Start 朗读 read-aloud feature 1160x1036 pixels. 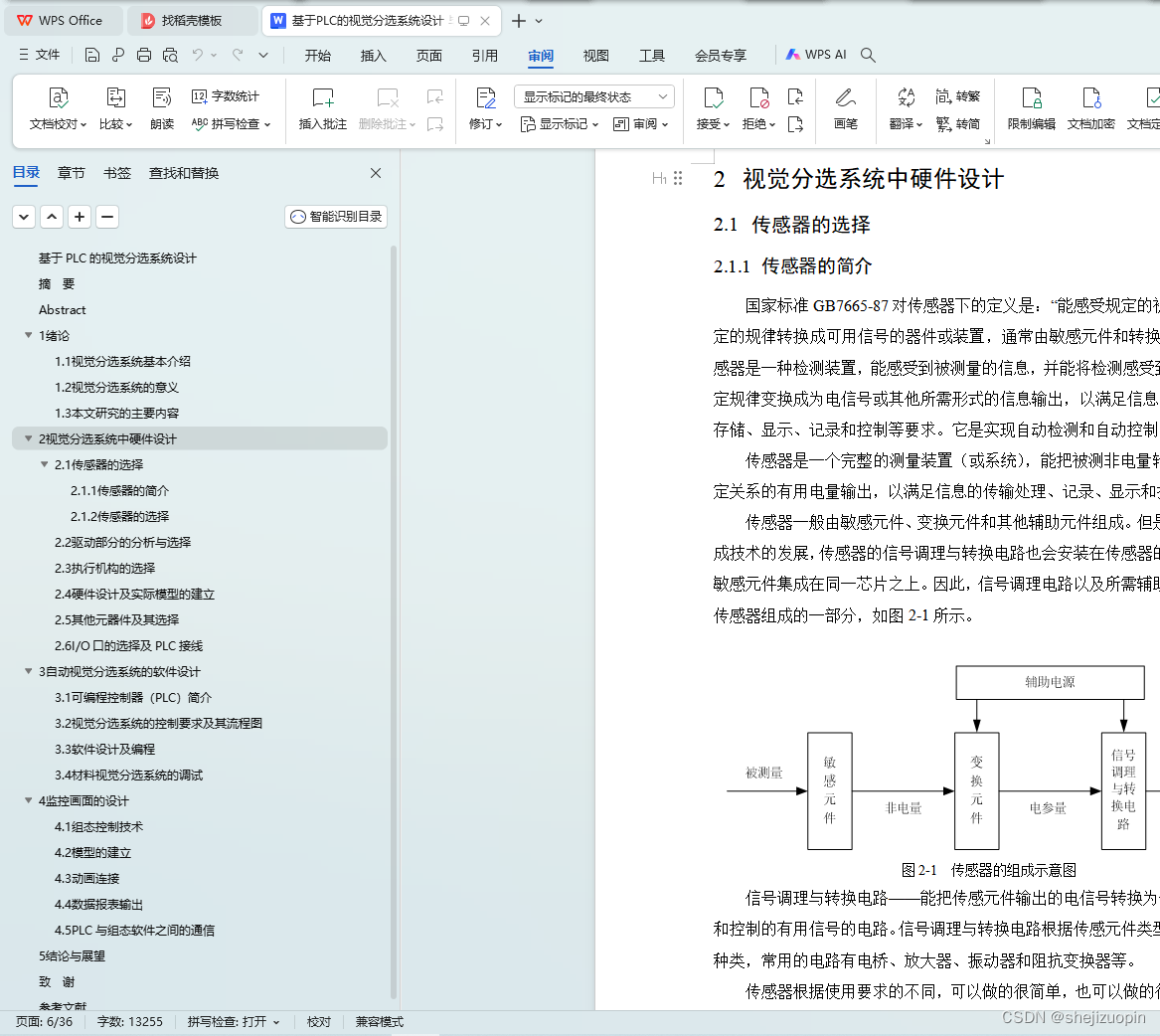161,108
